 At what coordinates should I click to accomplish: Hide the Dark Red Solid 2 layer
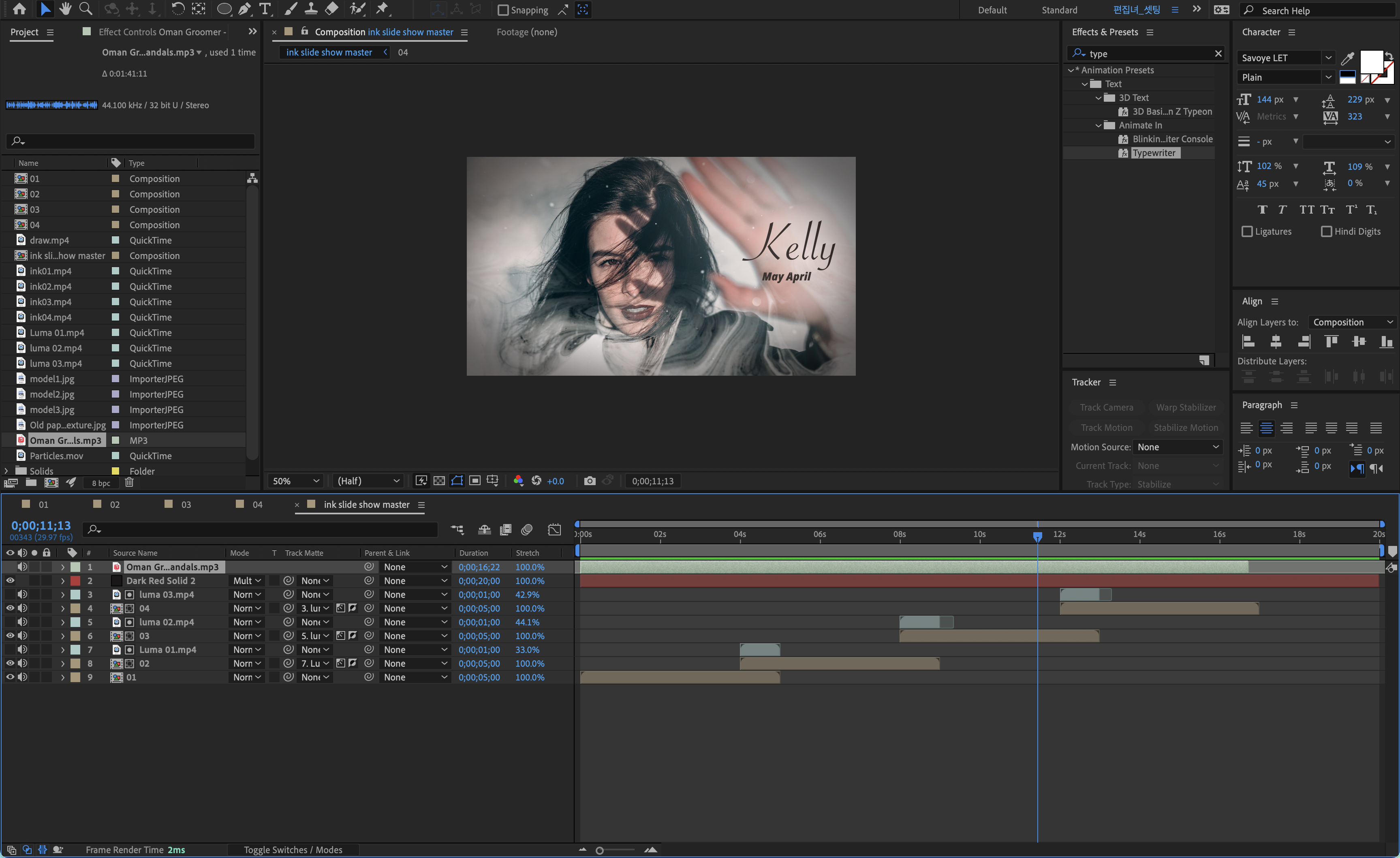click(10, 581)
